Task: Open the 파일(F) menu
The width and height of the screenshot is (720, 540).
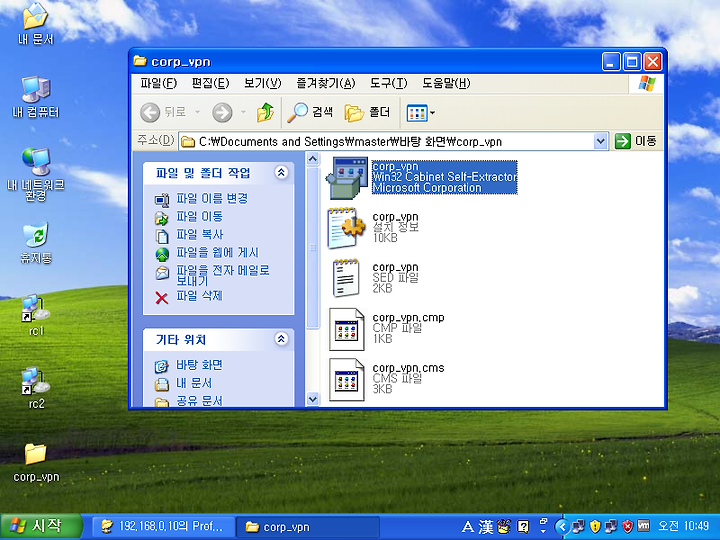Action: pos(158,83)
